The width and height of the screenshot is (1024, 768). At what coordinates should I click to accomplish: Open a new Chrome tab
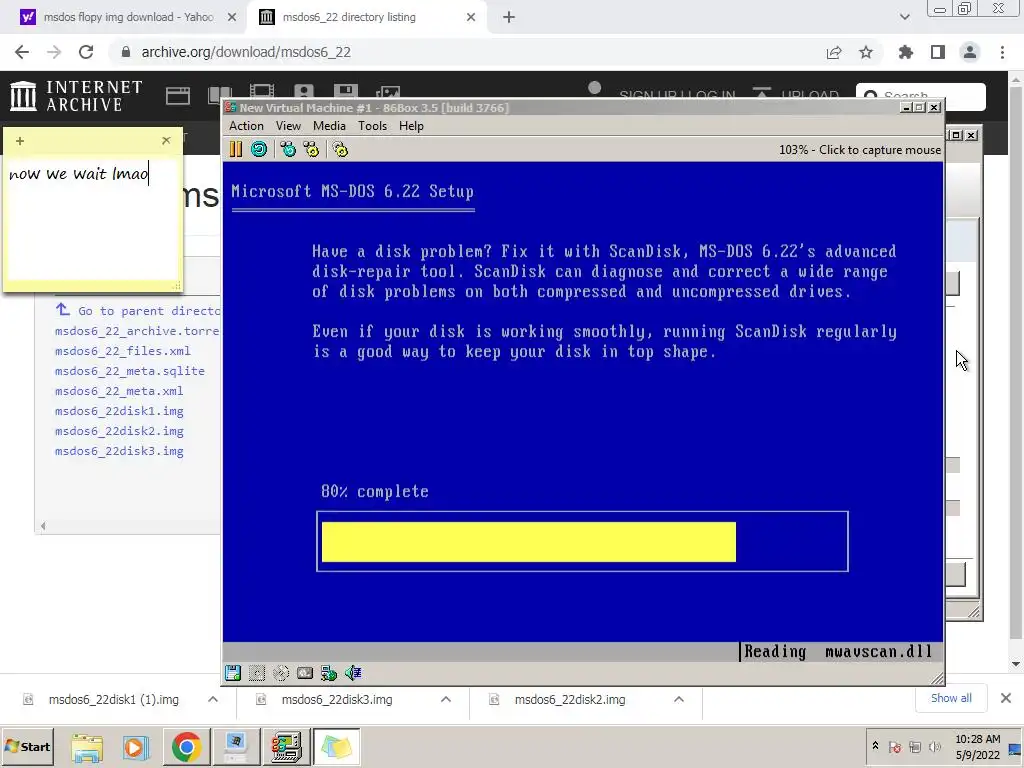point(509,17)
